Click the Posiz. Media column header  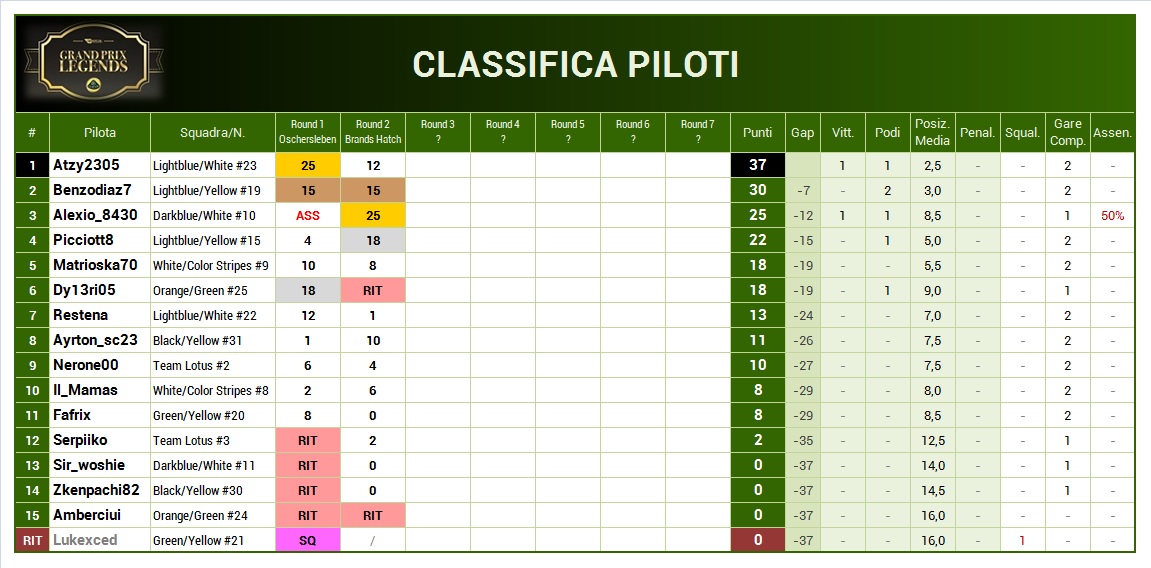tap(932, 133)
